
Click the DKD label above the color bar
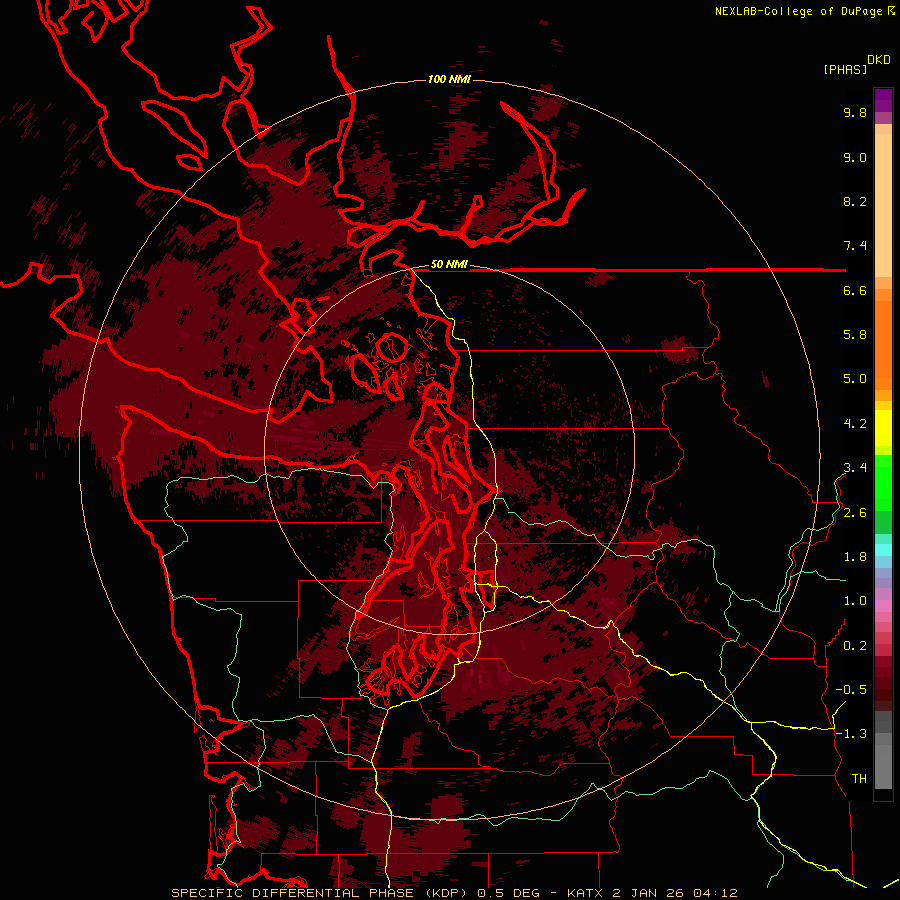click(879, 60)
